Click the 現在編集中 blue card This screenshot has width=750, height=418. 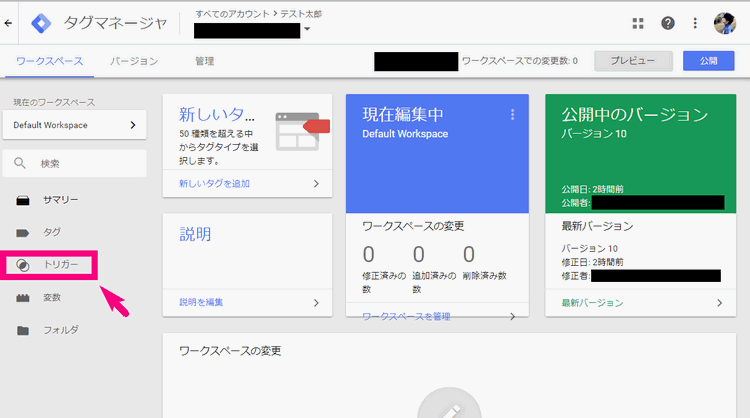pos(437,154)
